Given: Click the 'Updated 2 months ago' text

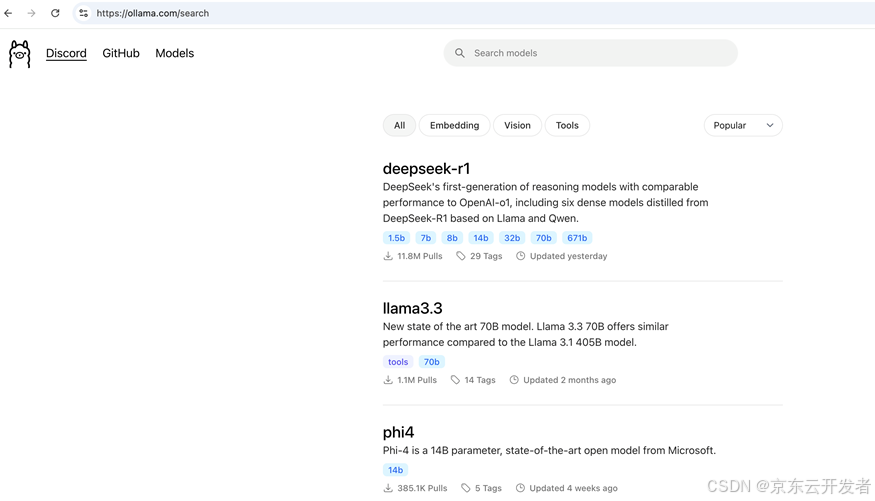Looking at the screenshot, I should [x=570, y=380].
